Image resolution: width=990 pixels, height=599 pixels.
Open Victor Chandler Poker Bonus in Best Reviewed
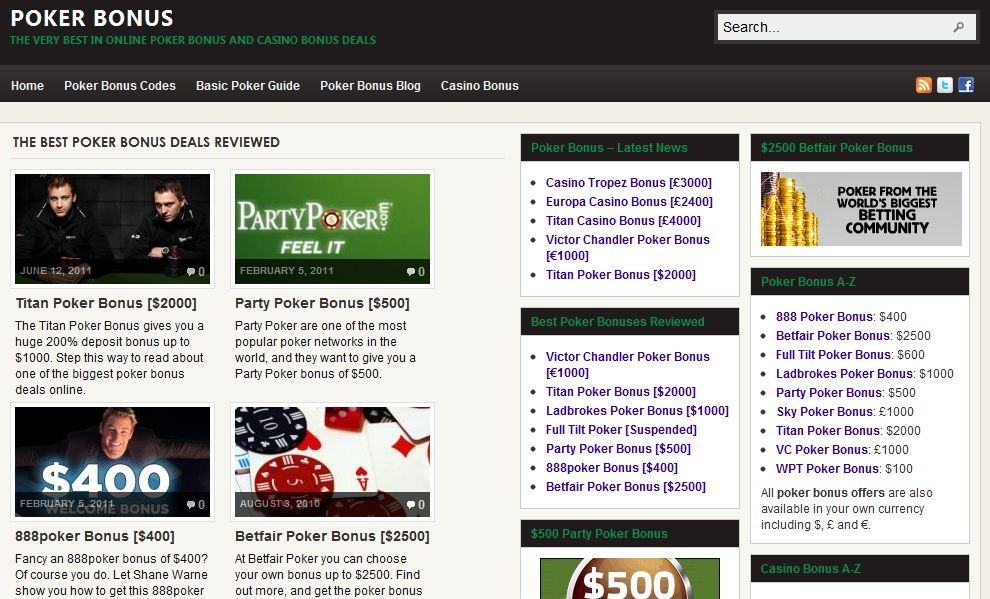point(628,364)
